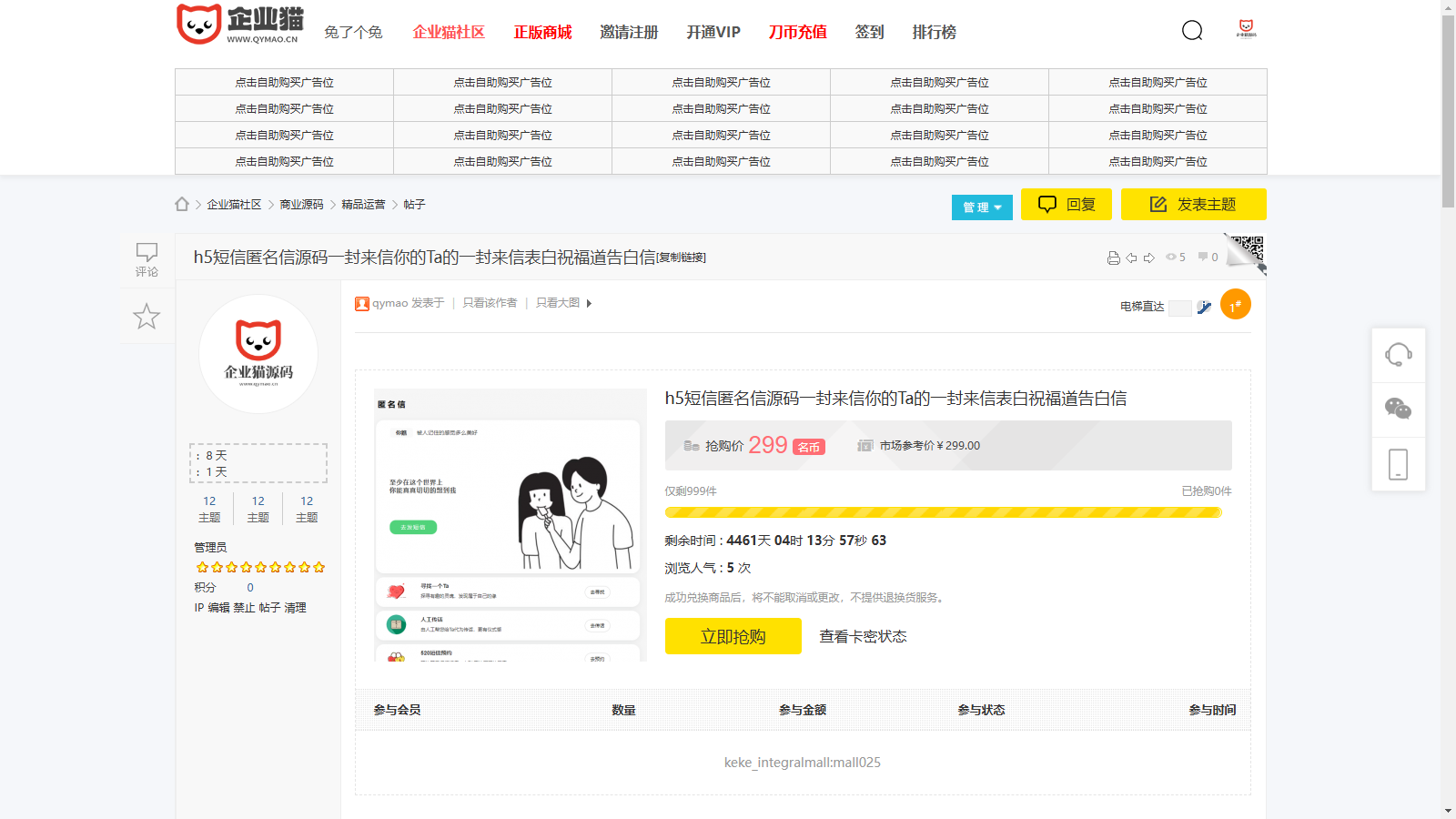
Task: Click the 立即抢购 buy button
Action: 733,636
